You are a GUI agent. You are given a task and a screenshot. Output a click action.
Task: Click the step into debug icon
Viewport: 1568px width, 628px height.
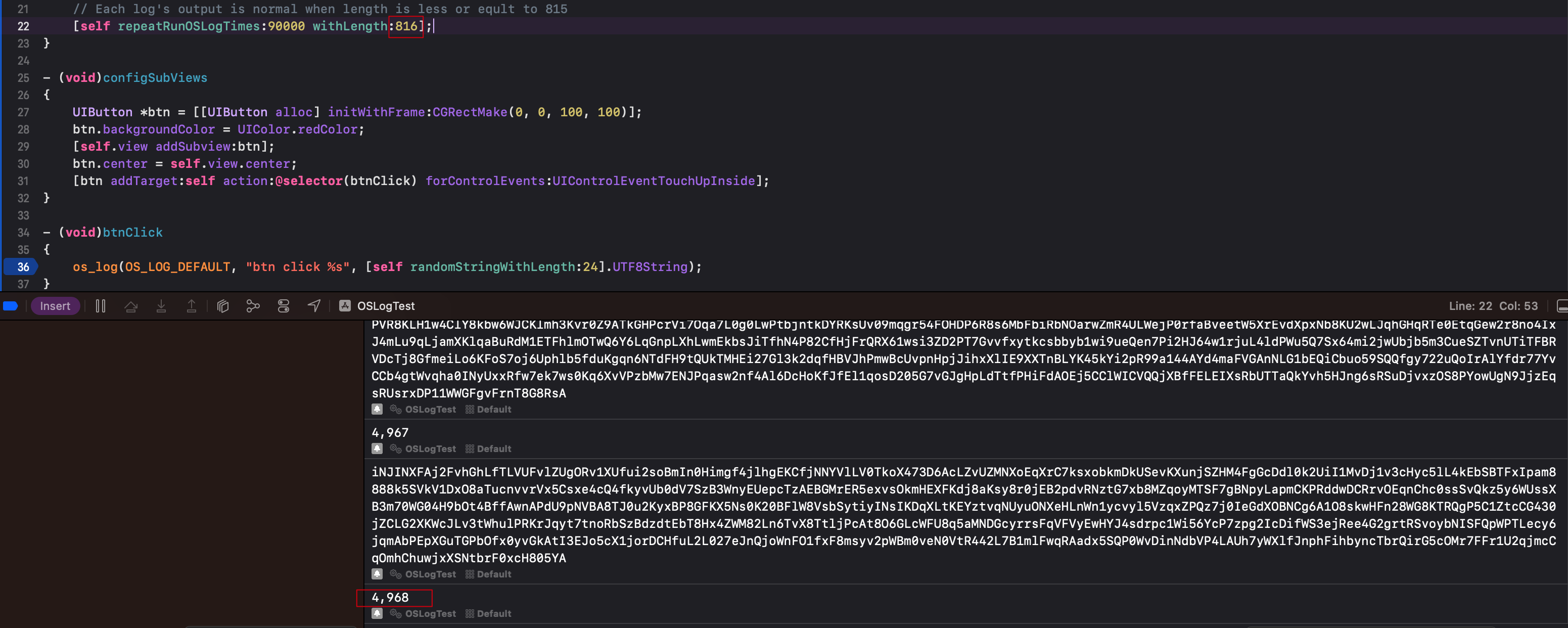tap(161, 306)
